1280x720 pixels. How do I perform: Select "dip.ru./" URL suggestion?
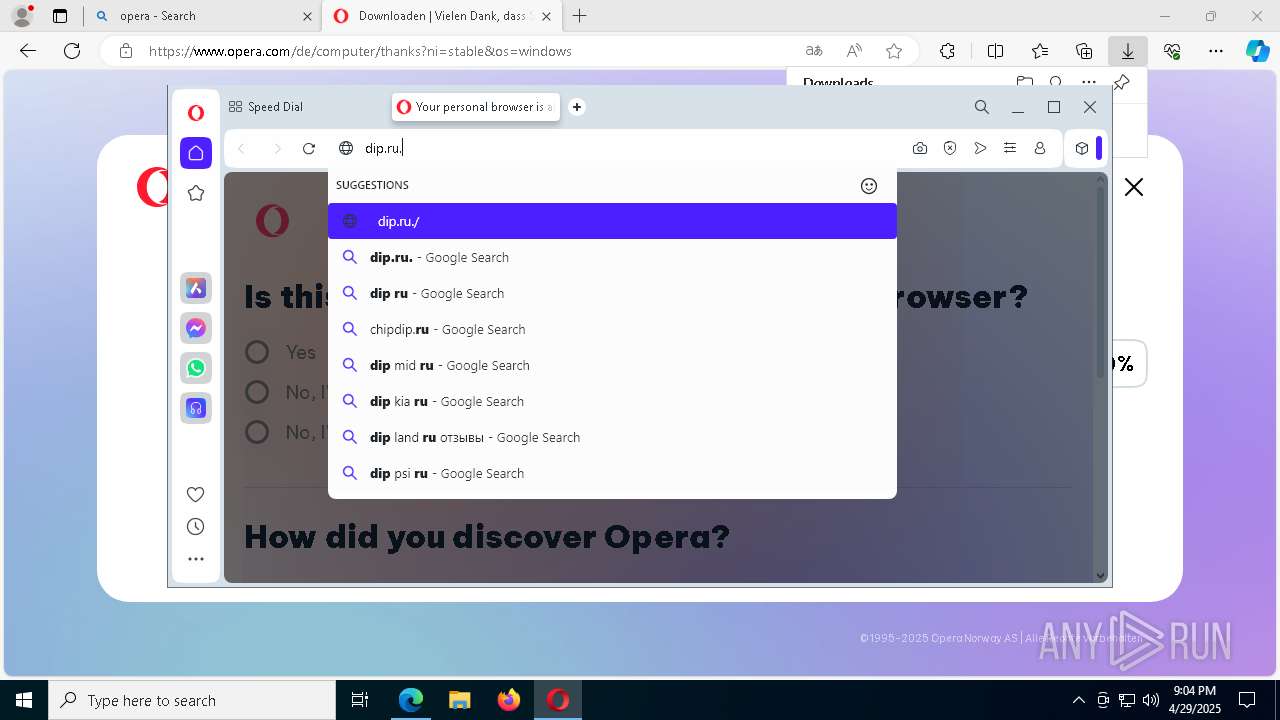pyautogui.click(x=612, y=221)
